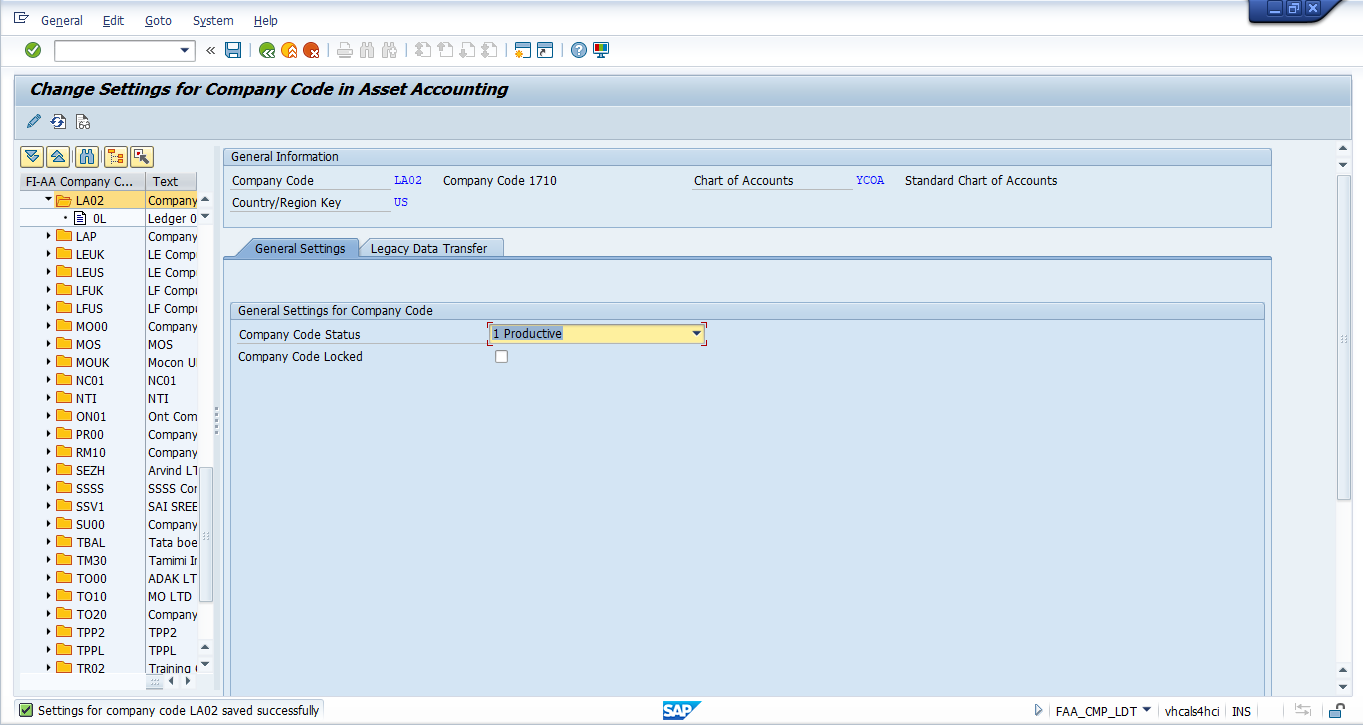Click the Customize Local Layout monitor icon
1363x725 pixels.
(601, 50)
